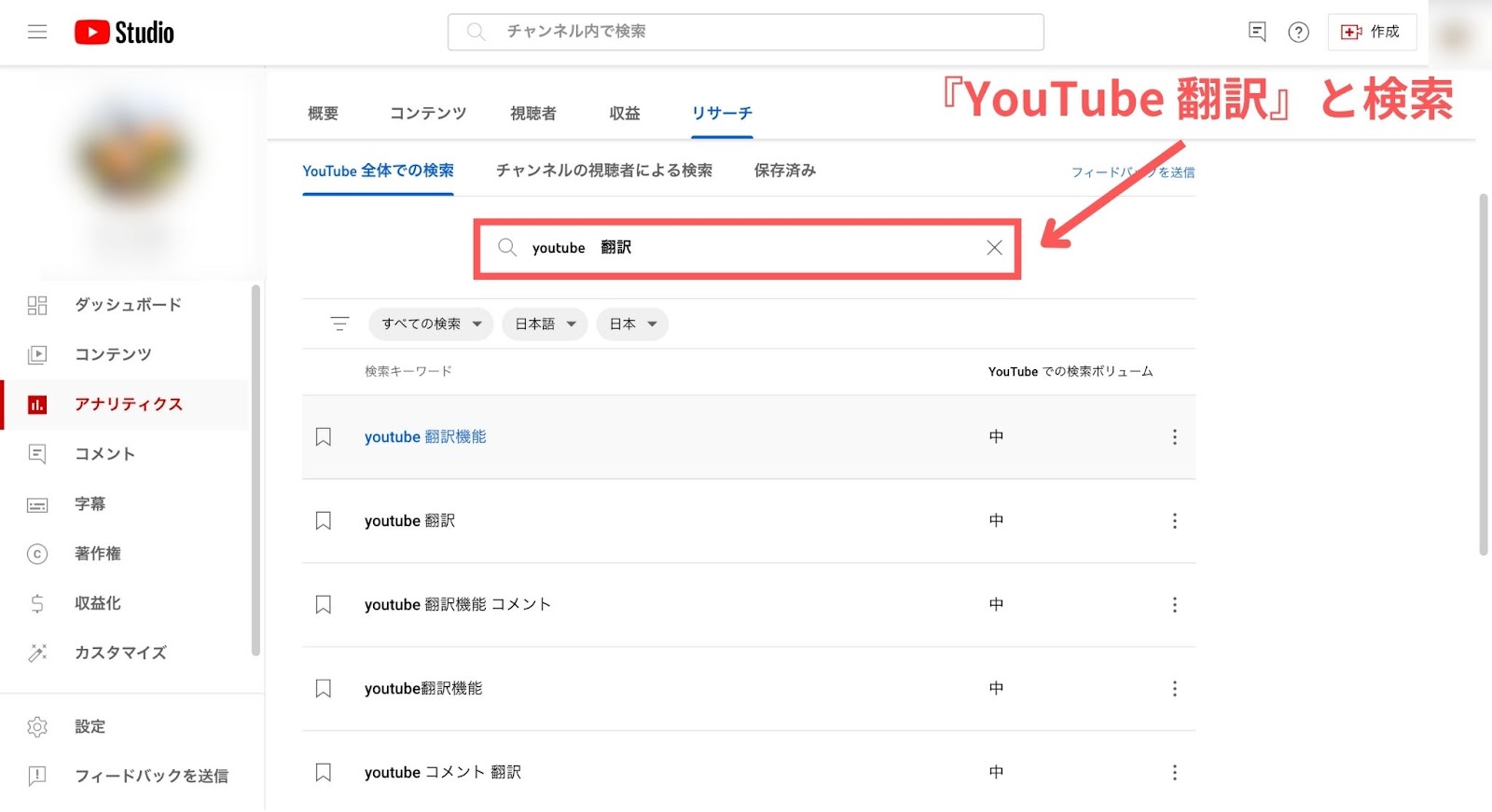Switch to the コンテンツ analytics tab
The image size is (1492, 812).
click(x=428, y=113)
